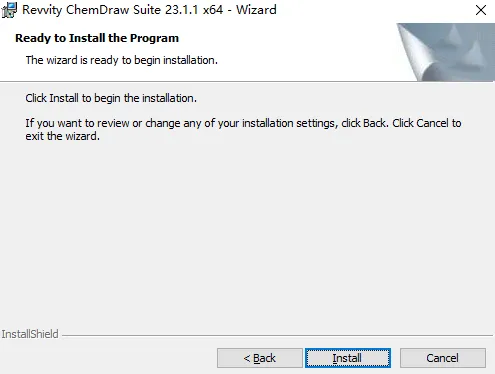Click the divider line beside InstallShield
Image resolution: width=495 pixels, height=374 pixels.
[x=277, y=335]
